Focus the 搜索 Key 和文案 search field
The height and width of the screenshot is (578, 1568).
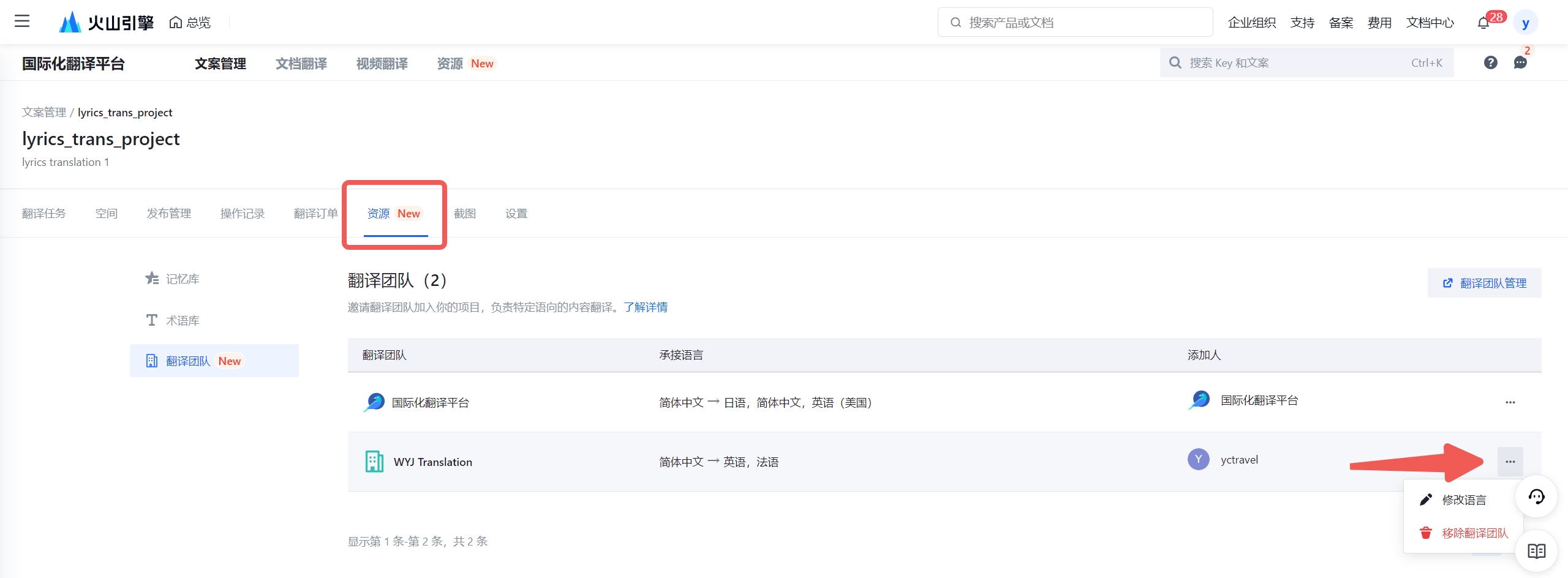point(1292,62)
